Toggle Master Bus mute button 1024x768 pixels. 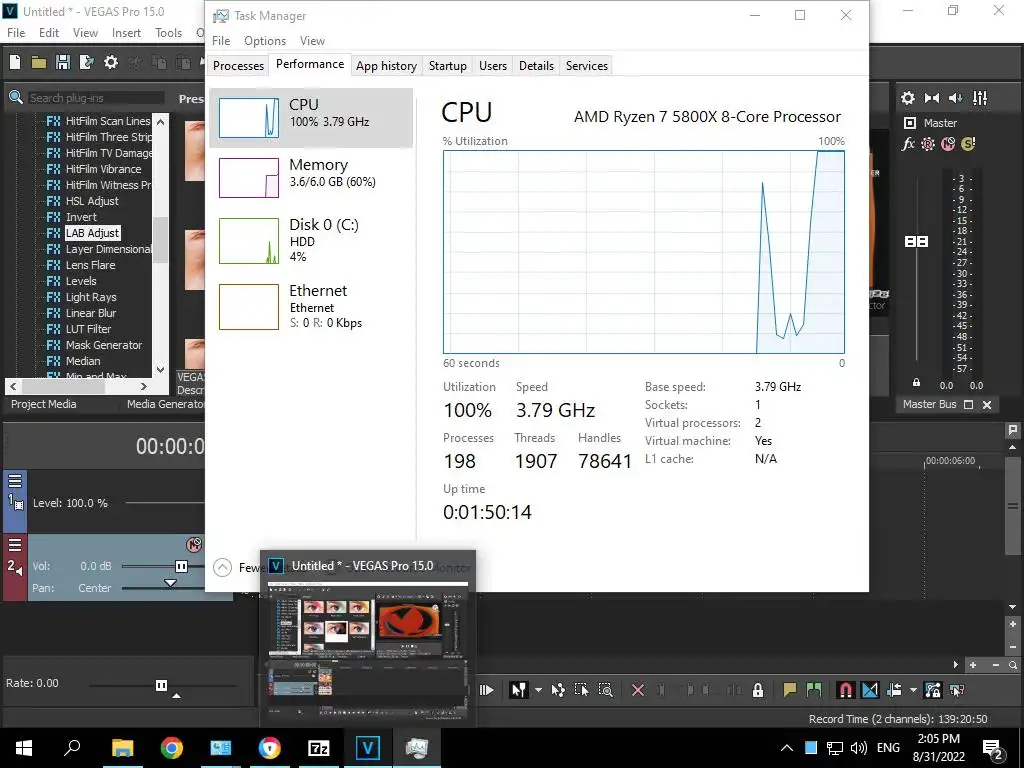948,144
